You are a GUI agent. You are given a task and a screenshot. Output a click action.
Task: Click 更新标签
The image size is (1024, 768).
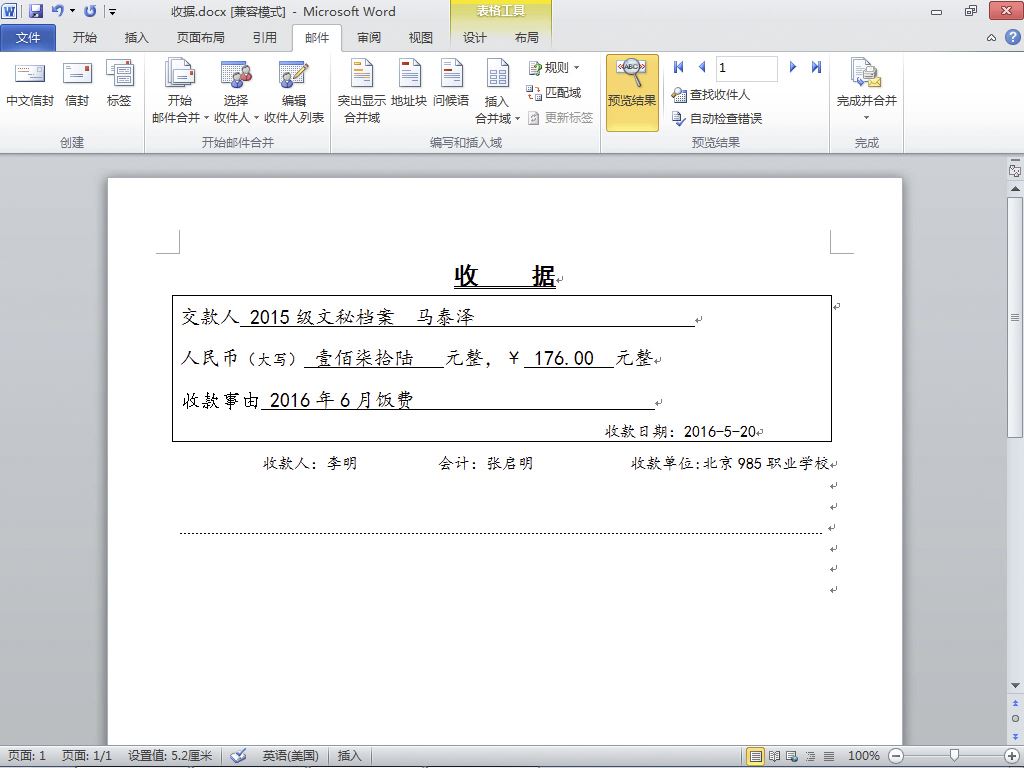(x=560, y=118)
